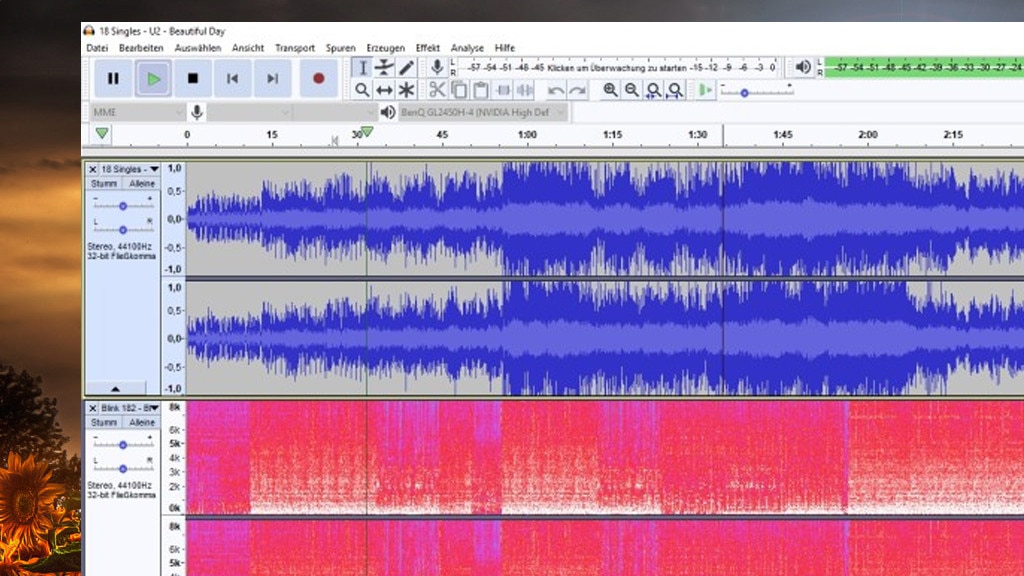1024x576 pixels.
Task: Solo the 18 Singles track with Alleine
Action: 142,184
